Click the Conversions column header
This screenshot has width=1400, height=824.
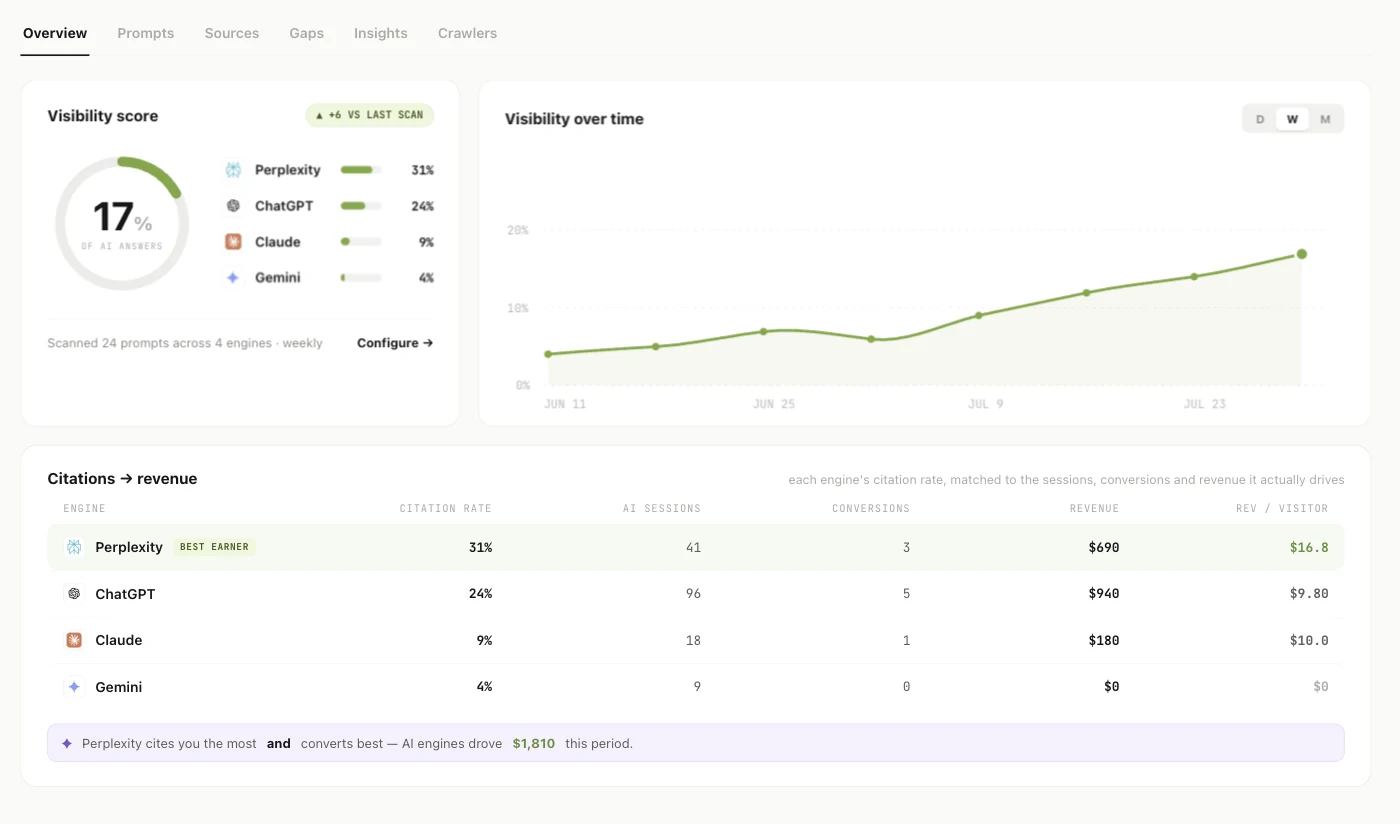(871, 509)
